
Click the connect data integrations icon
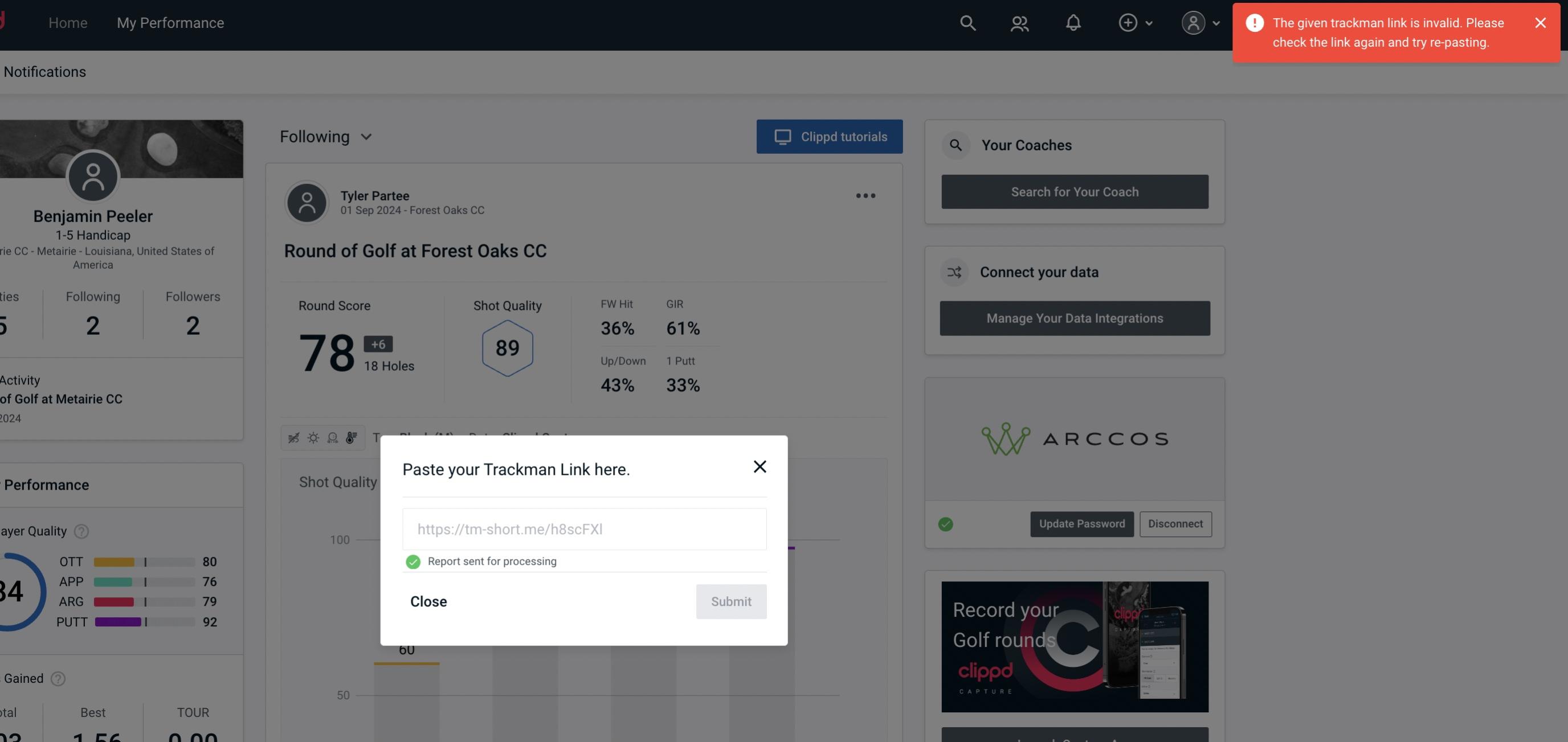955,272
